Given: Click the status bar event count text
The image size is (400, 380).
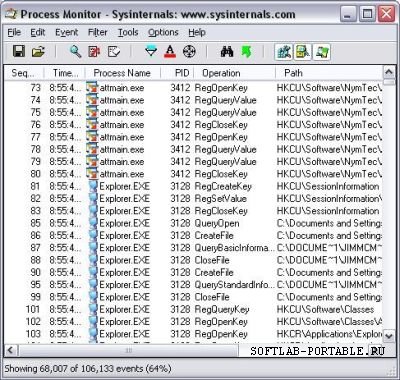Looking at the screenshot, I should click(x=88, y=369).
